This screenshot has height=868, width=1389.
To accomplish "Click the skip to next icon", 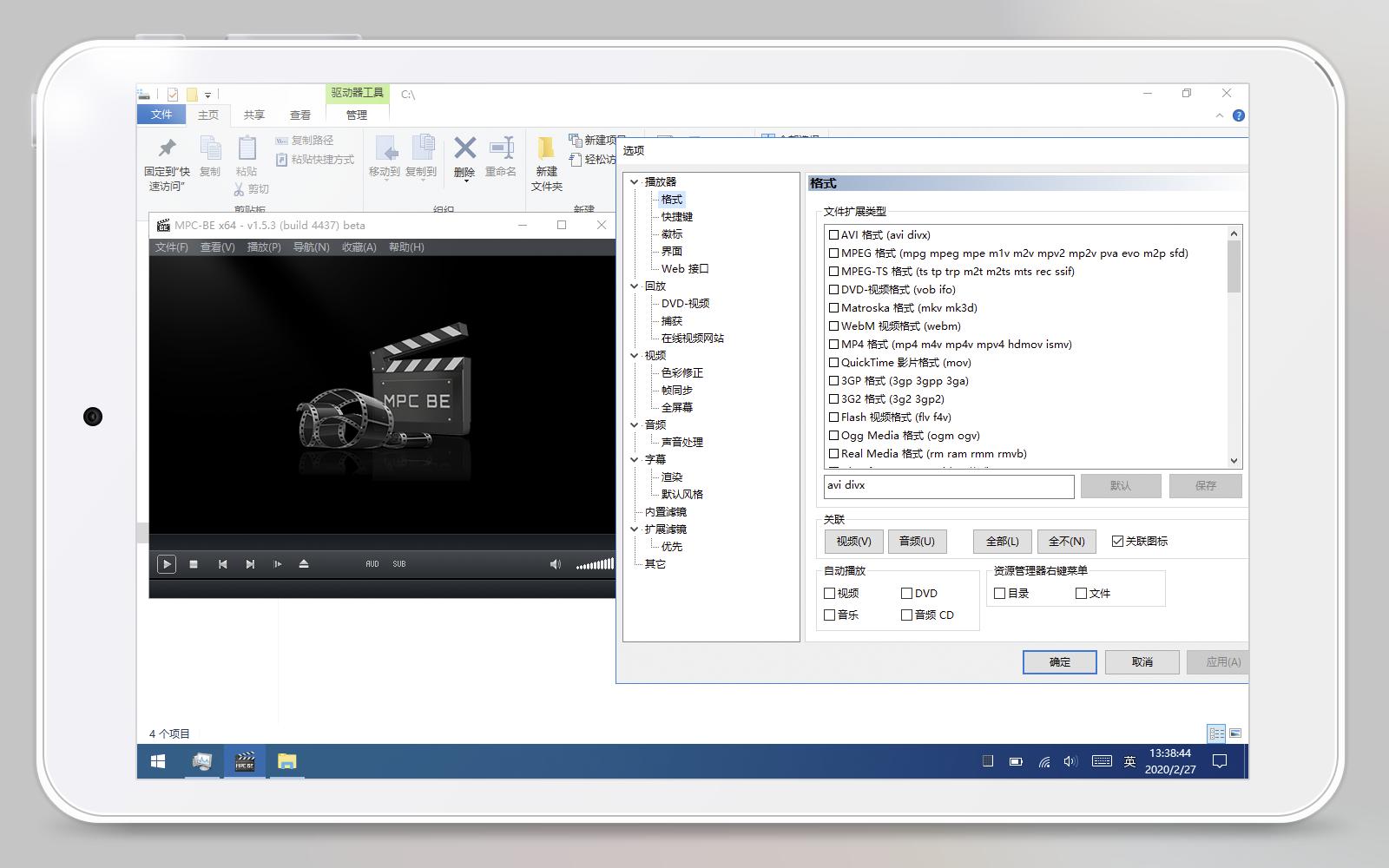I will coord(251,563).
